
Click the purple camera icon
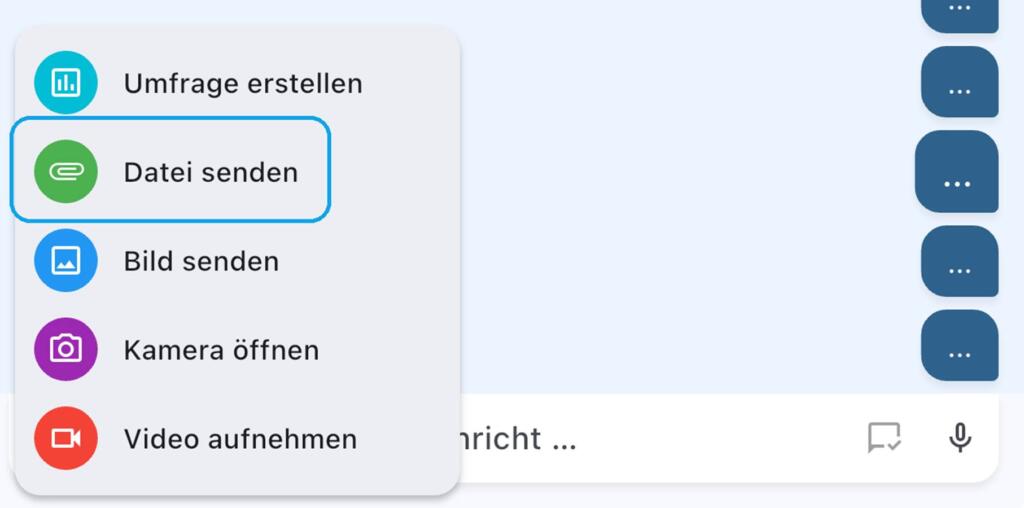[x=66, y=349]
